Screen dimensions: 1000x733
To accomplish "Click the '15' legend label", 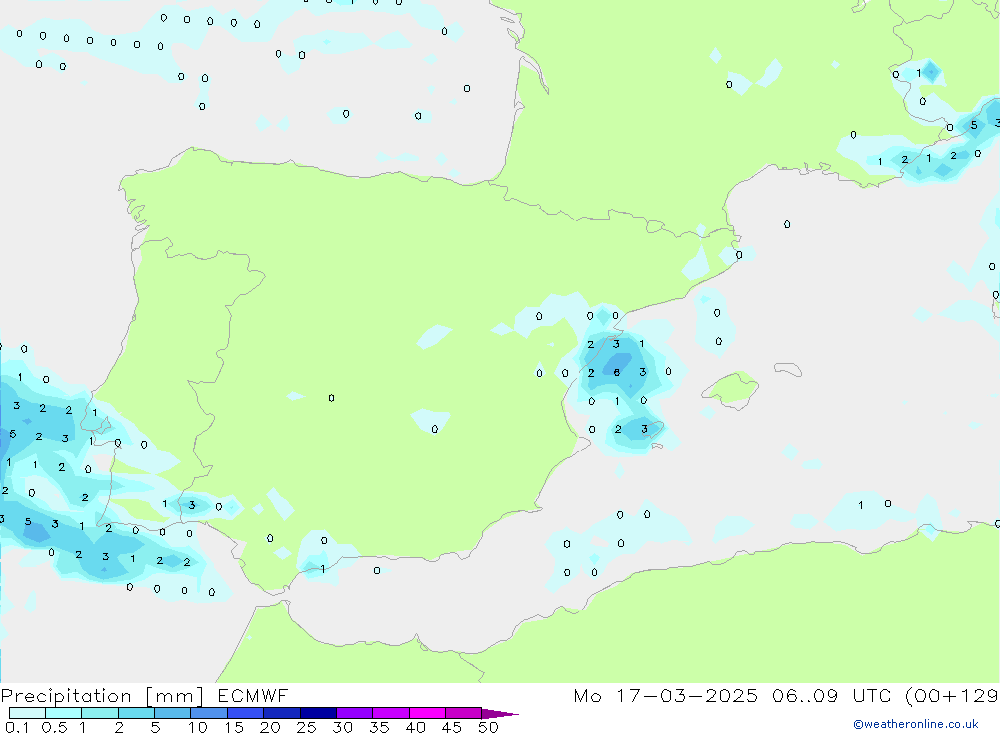I will 233,727.
